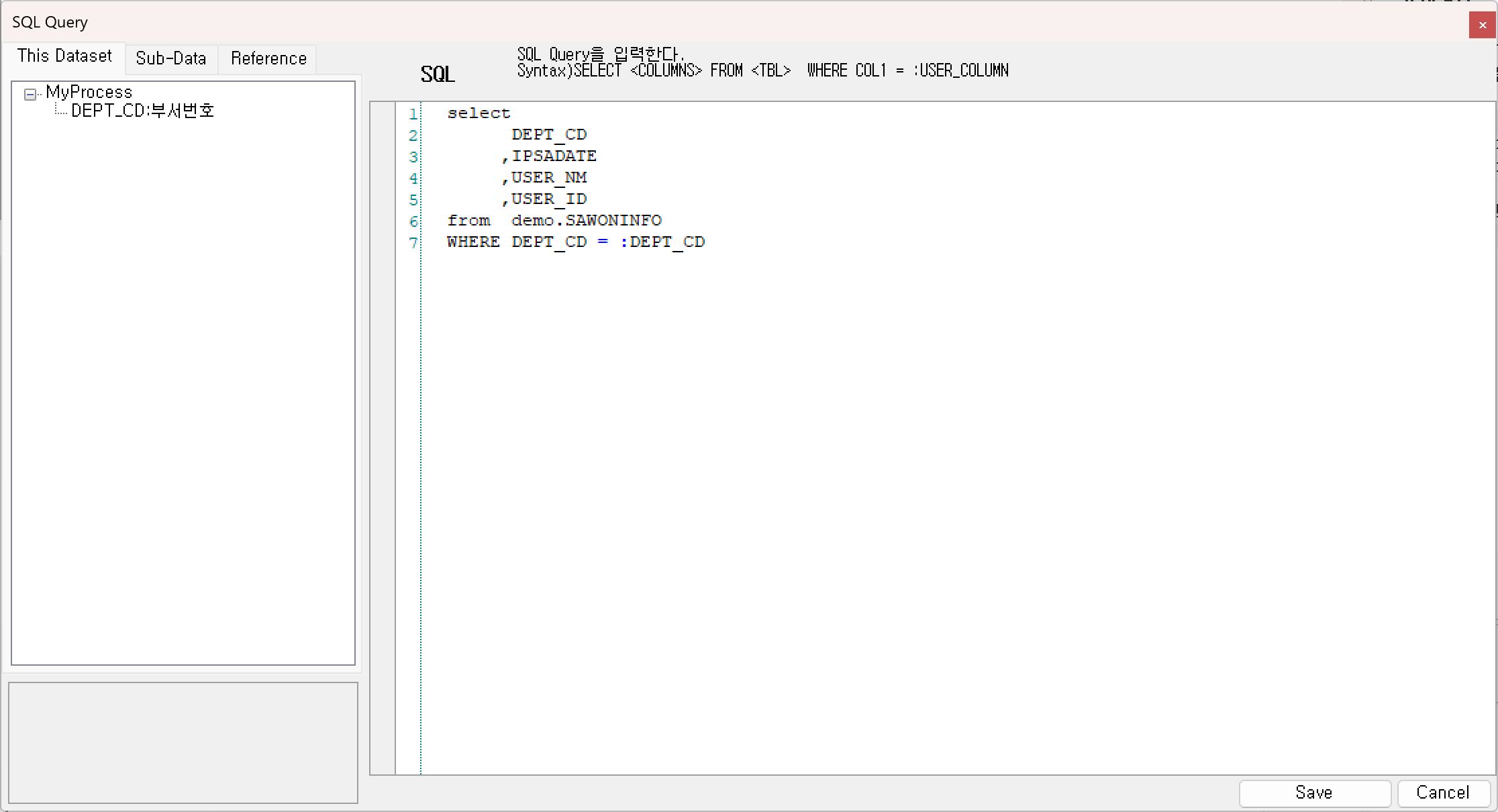This screenshot has width=1498, height=812.
Task: Click the USER_ID column text
Action: pyautogui.click(x=549, y=199)
